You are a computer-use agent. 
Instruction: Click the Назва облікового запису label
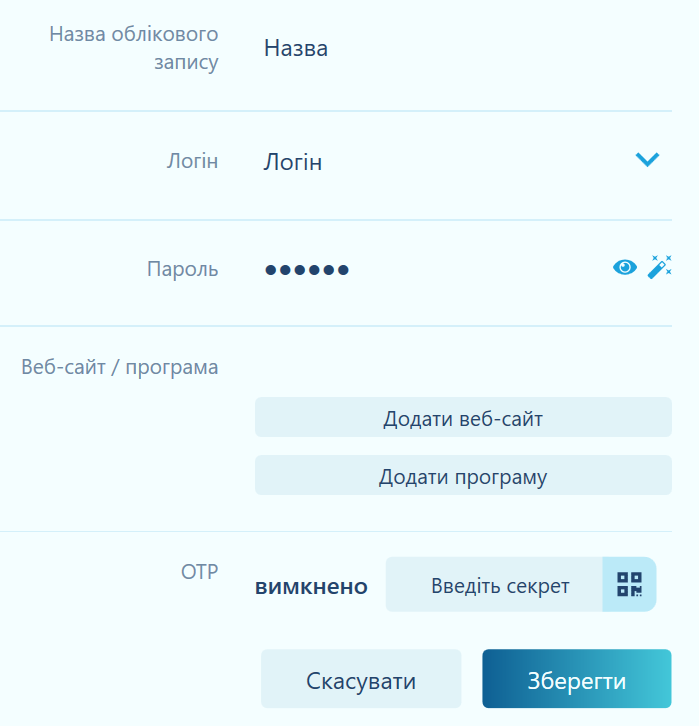pos(133,48)
